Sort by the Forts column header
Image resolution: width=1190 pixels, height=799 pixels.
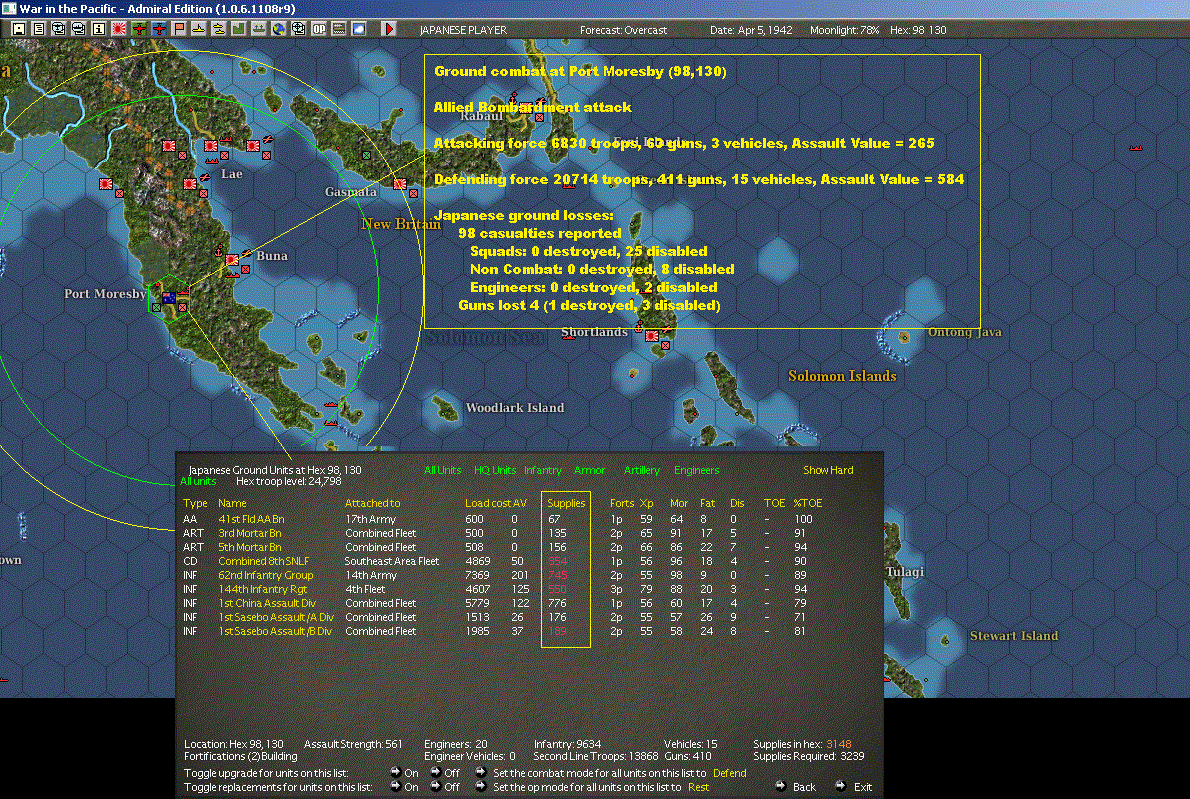(622, 503)
